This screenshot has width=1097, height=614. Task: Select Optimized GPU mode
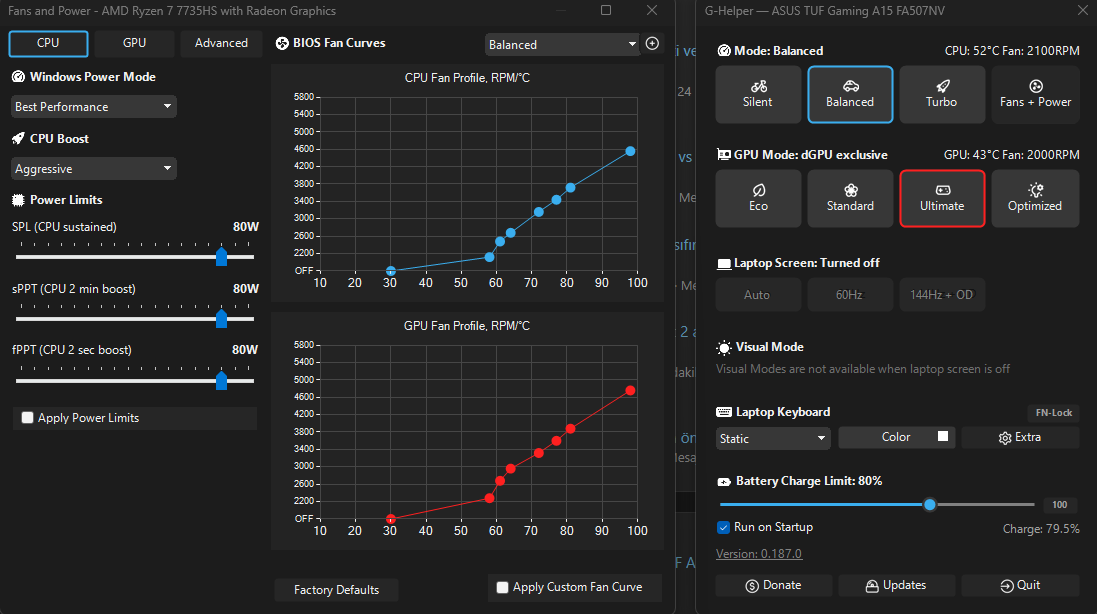coord(1035,199)
